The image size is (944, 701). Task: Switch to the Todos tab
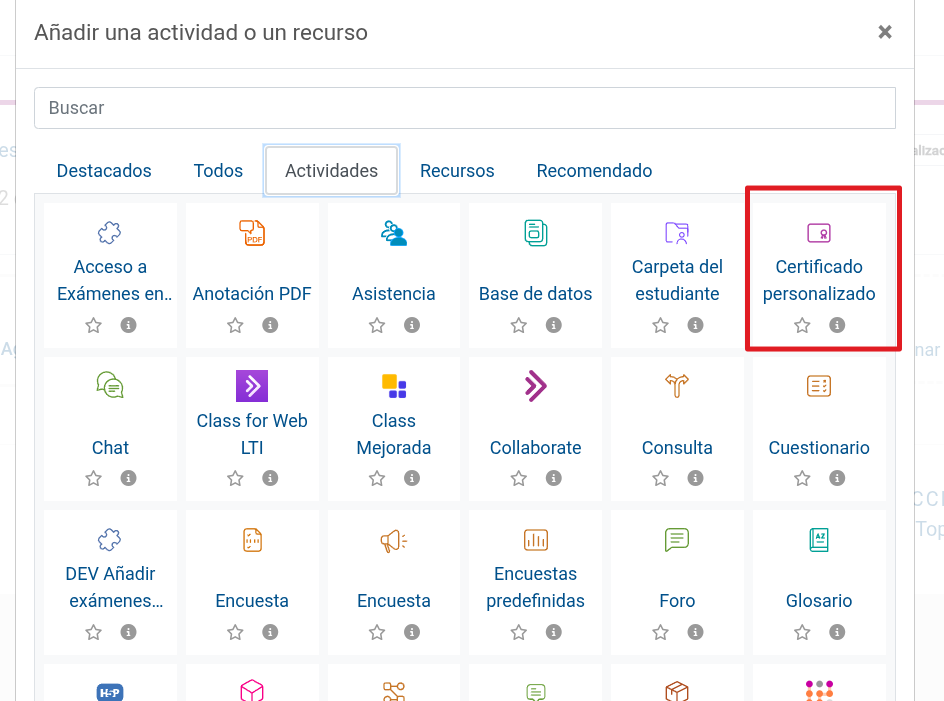click(218, 170)
